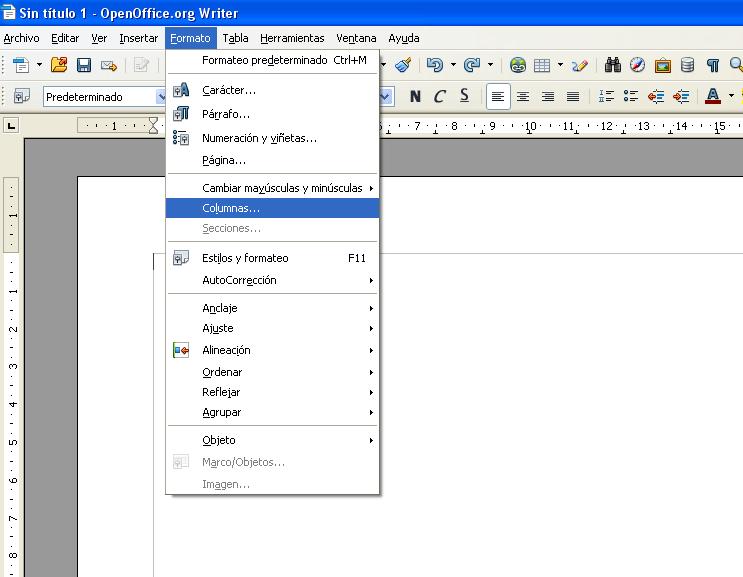Open the Insertar menu
This screenshot has width=743, height=577.
(x=138, y=38)
